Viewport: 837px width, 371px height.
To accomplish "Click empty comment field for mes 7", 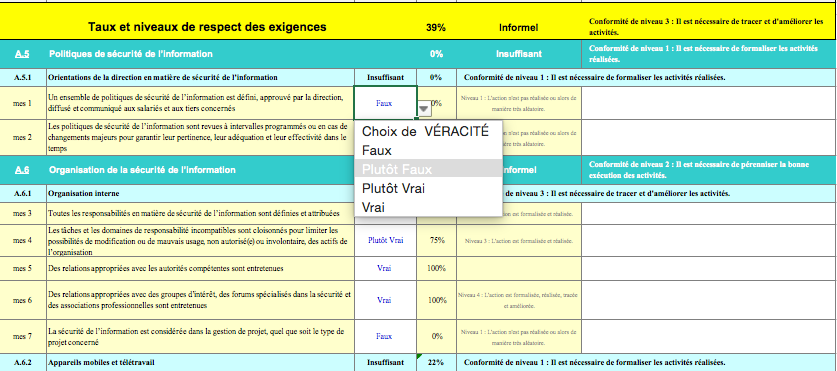I will click(708, 336).
